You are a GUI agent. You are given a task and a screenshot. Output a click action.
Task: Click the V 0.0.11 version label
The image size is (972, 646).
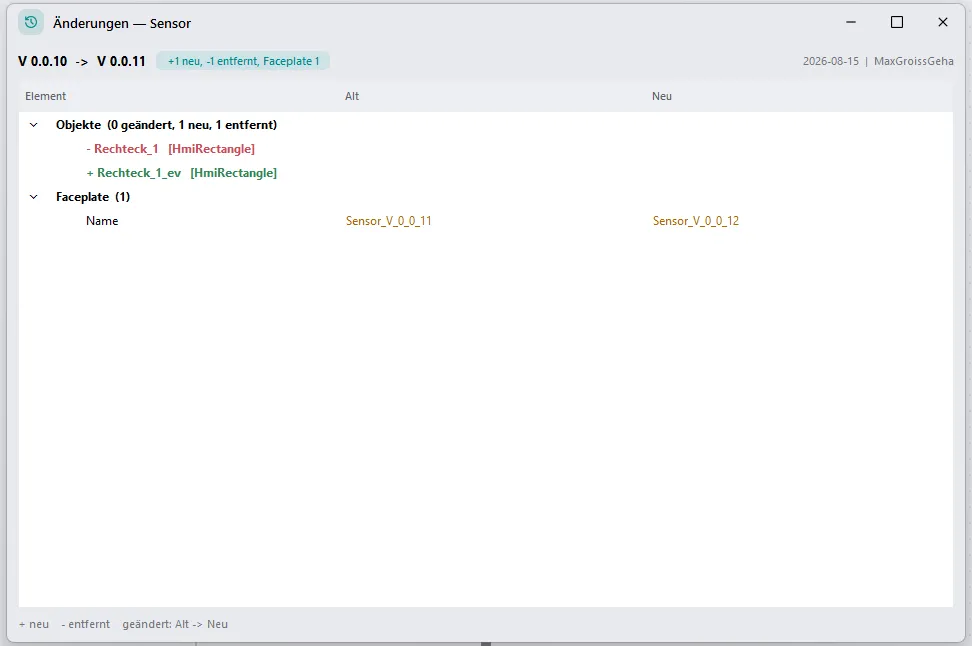(122, 61)
